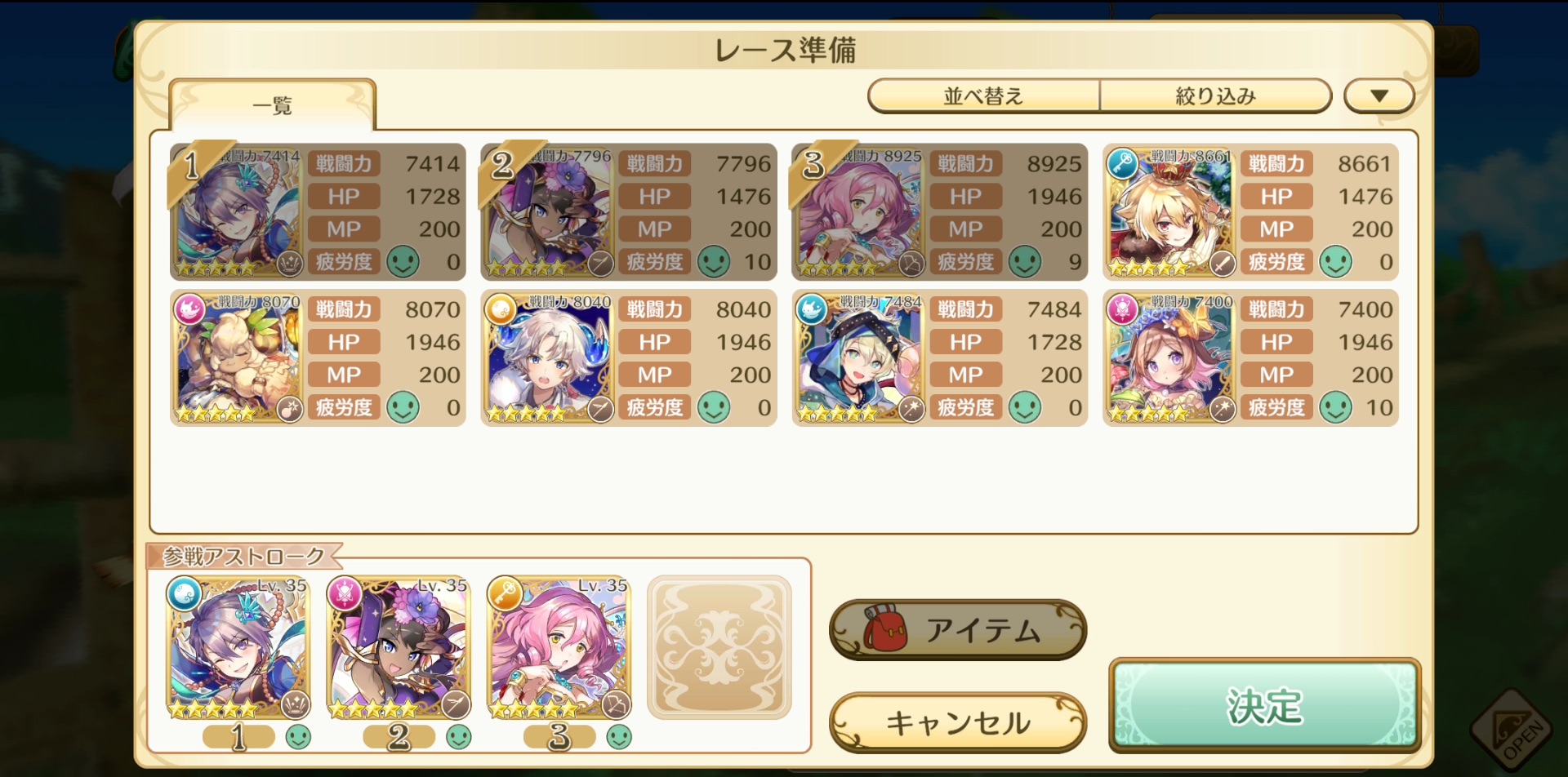
Task: Click the blue key attribute icon on the 8661 card
Action: point(1122,163)
